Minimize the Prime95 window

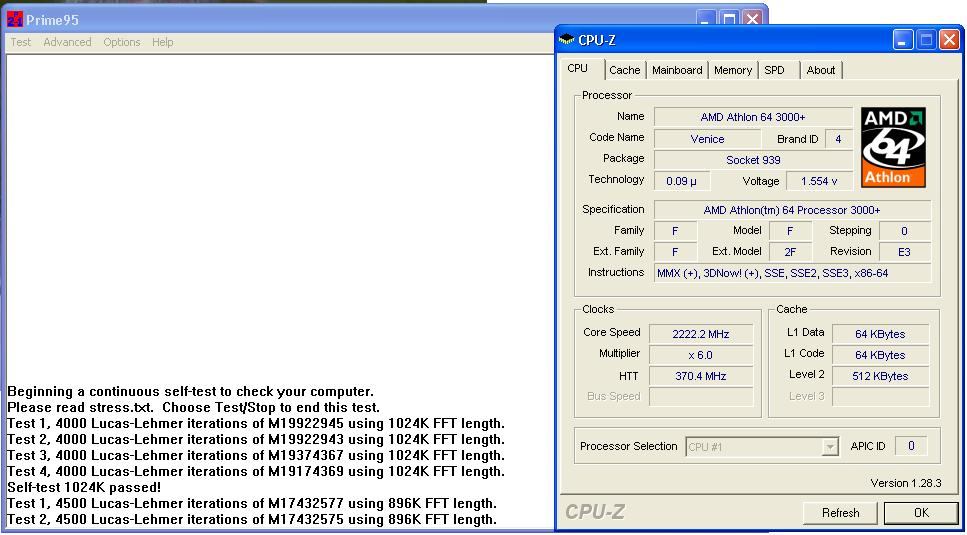point(707,18)
